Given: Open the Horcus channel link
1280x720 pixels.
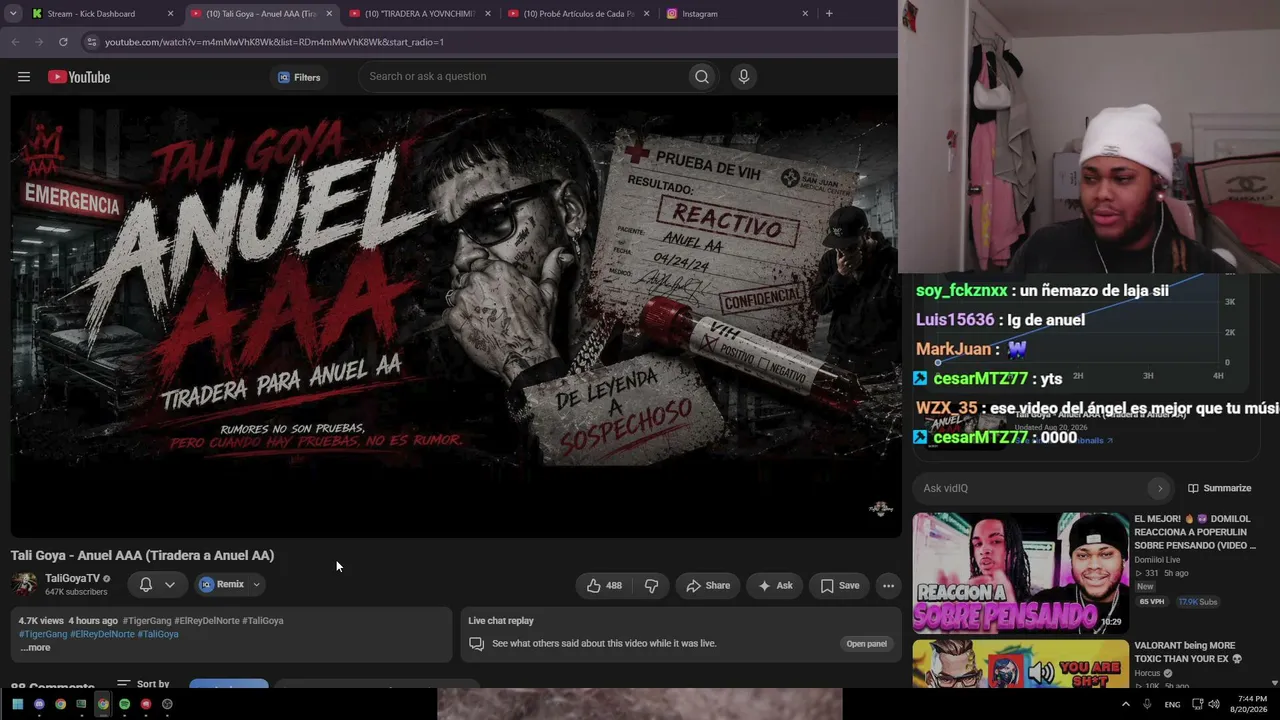Looking at the screenshot, I should [1149, 674].
